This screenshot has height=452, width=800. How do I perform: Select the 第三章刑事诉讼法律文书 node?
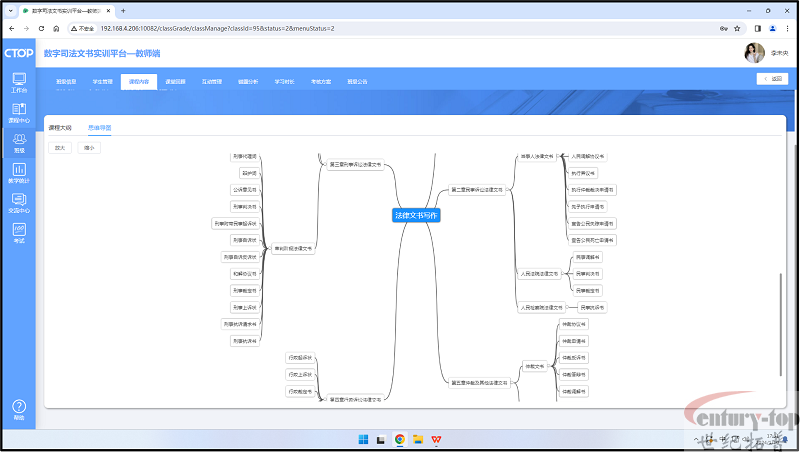point(355,165)
